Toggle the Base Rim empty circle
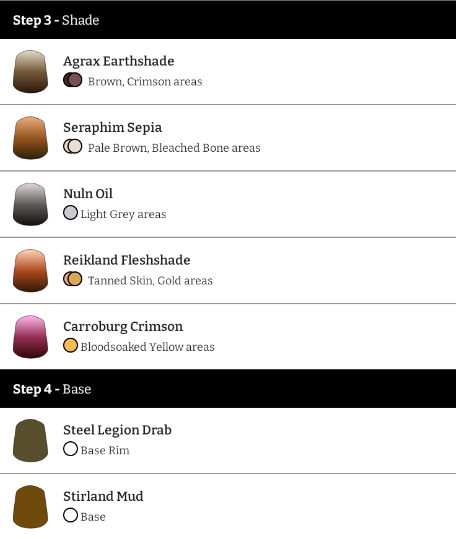The height and width of the screenshot is (539, 456). [70, 449]
